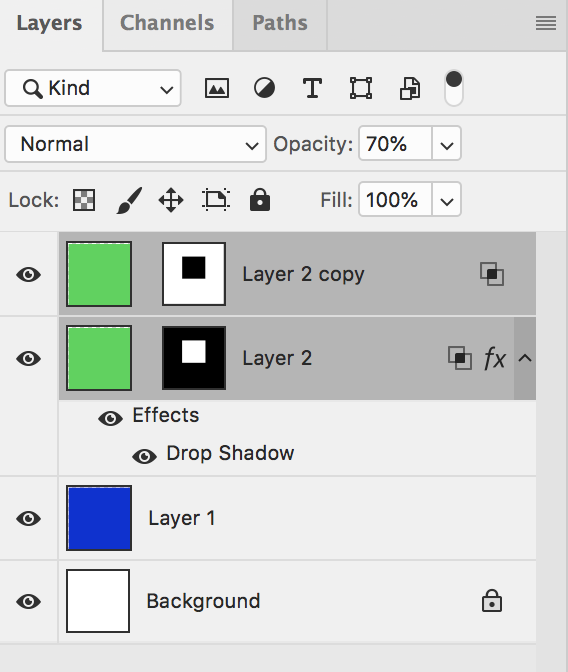Switch to the Channels tab
This screenshot has width=568, height=672.
tap(167, 23)
